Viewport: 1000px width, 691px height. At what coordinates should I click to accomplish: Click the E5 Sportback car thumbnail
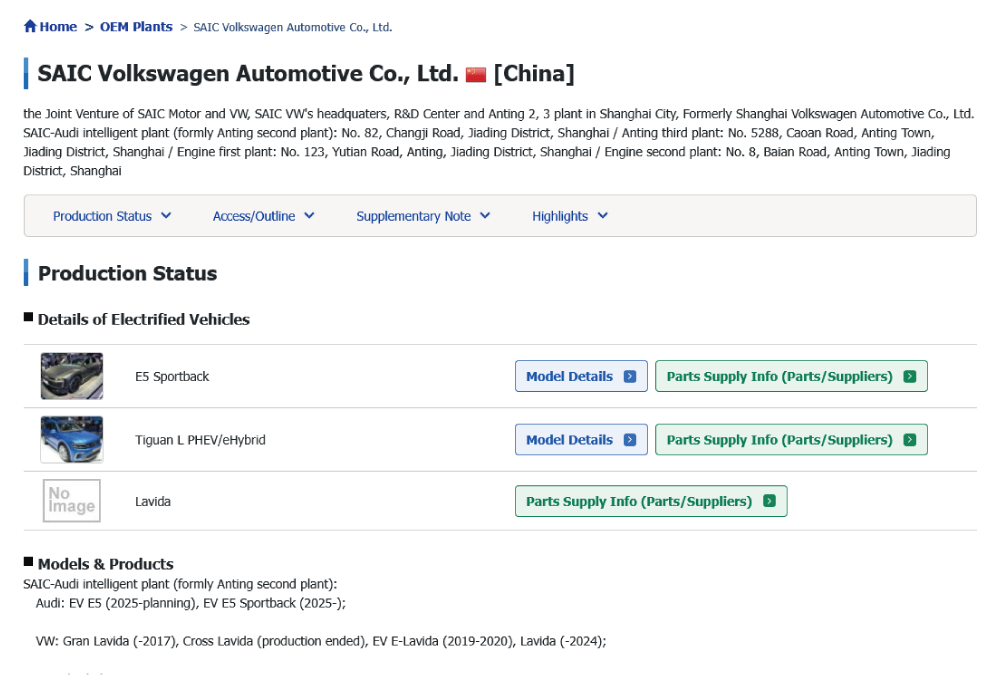[72, 376]
